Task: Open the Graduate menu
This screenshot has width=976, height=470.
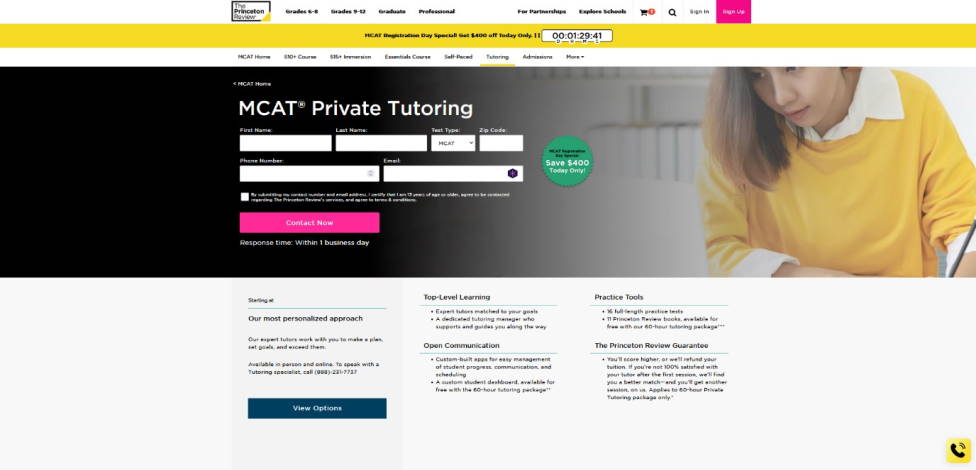Action: click(x=392, y=11)
